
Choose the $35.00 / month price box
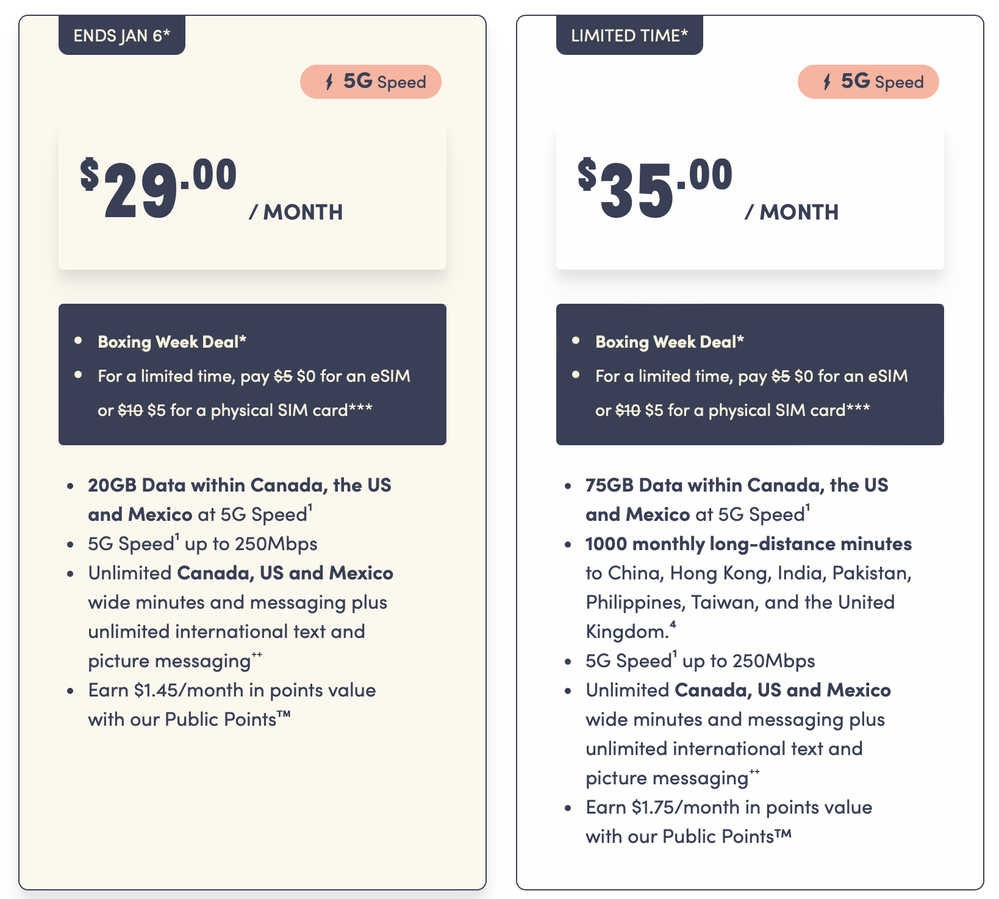click(x=749, y=197)
